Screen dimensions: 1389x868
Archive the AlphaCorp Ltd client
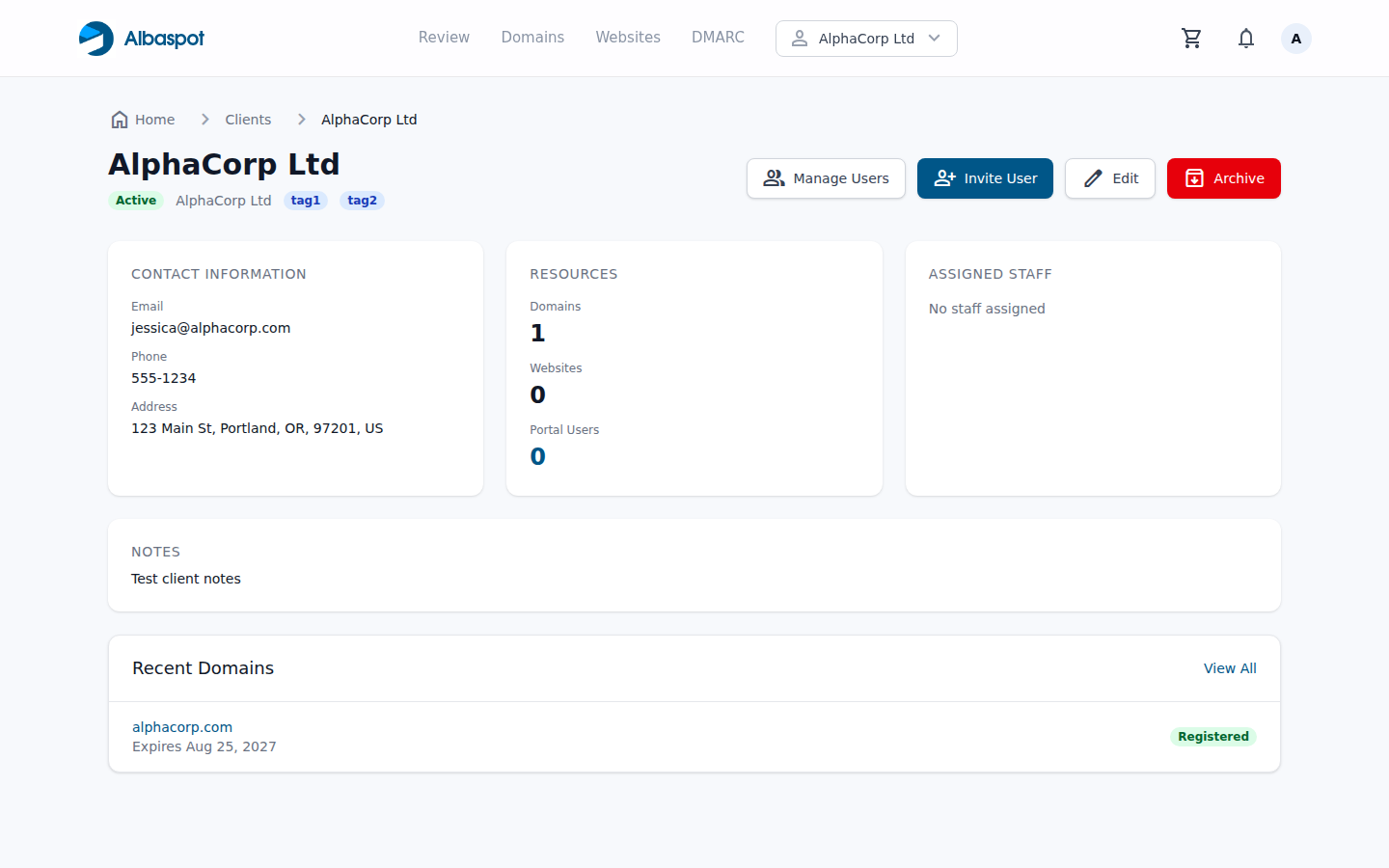(1223, 178)
